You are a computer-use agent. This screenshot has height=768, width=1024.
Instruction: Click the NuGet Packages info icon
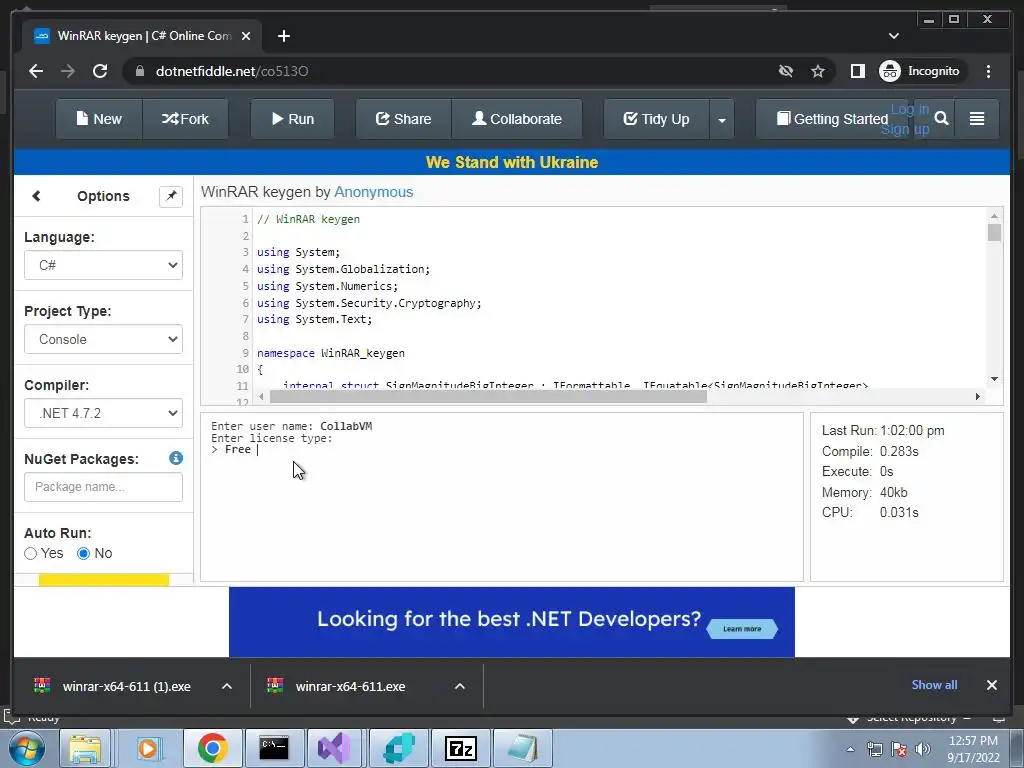point(176,458)
